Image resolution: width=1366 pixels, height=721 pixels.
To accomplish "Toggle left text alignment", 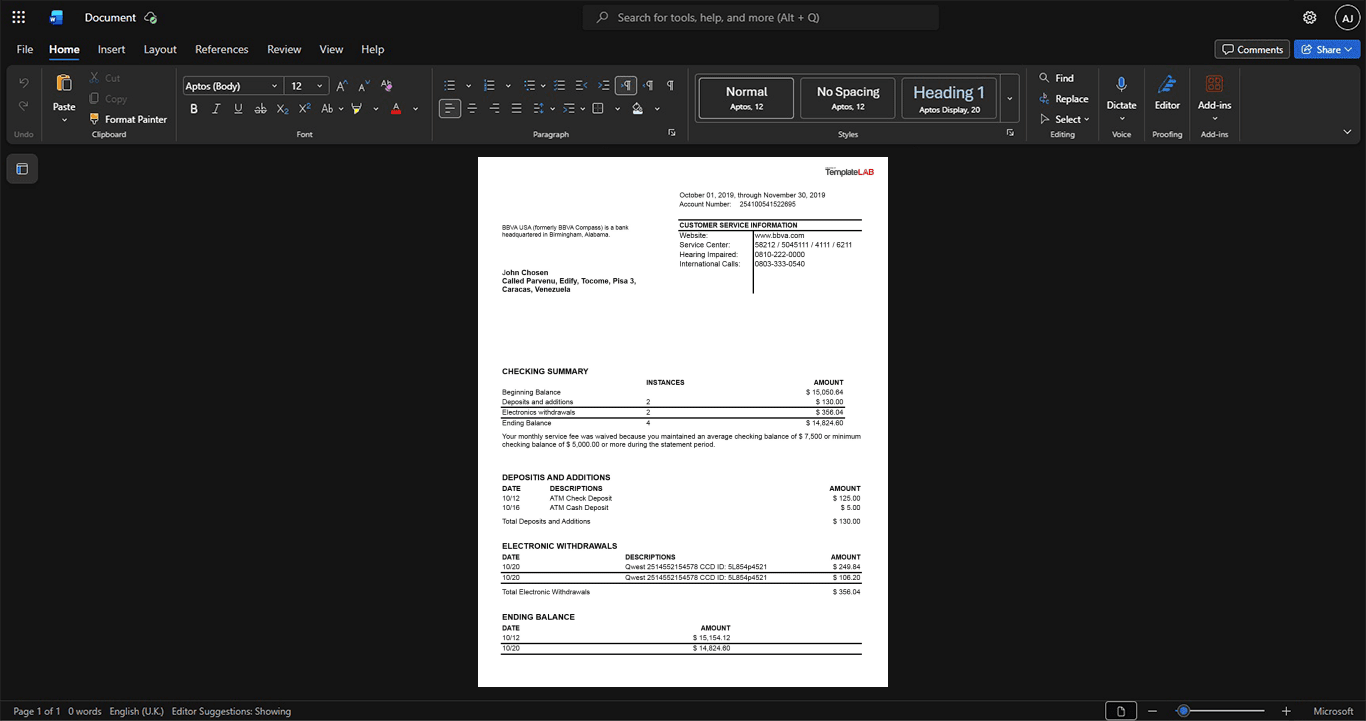I will pos(450,108).
